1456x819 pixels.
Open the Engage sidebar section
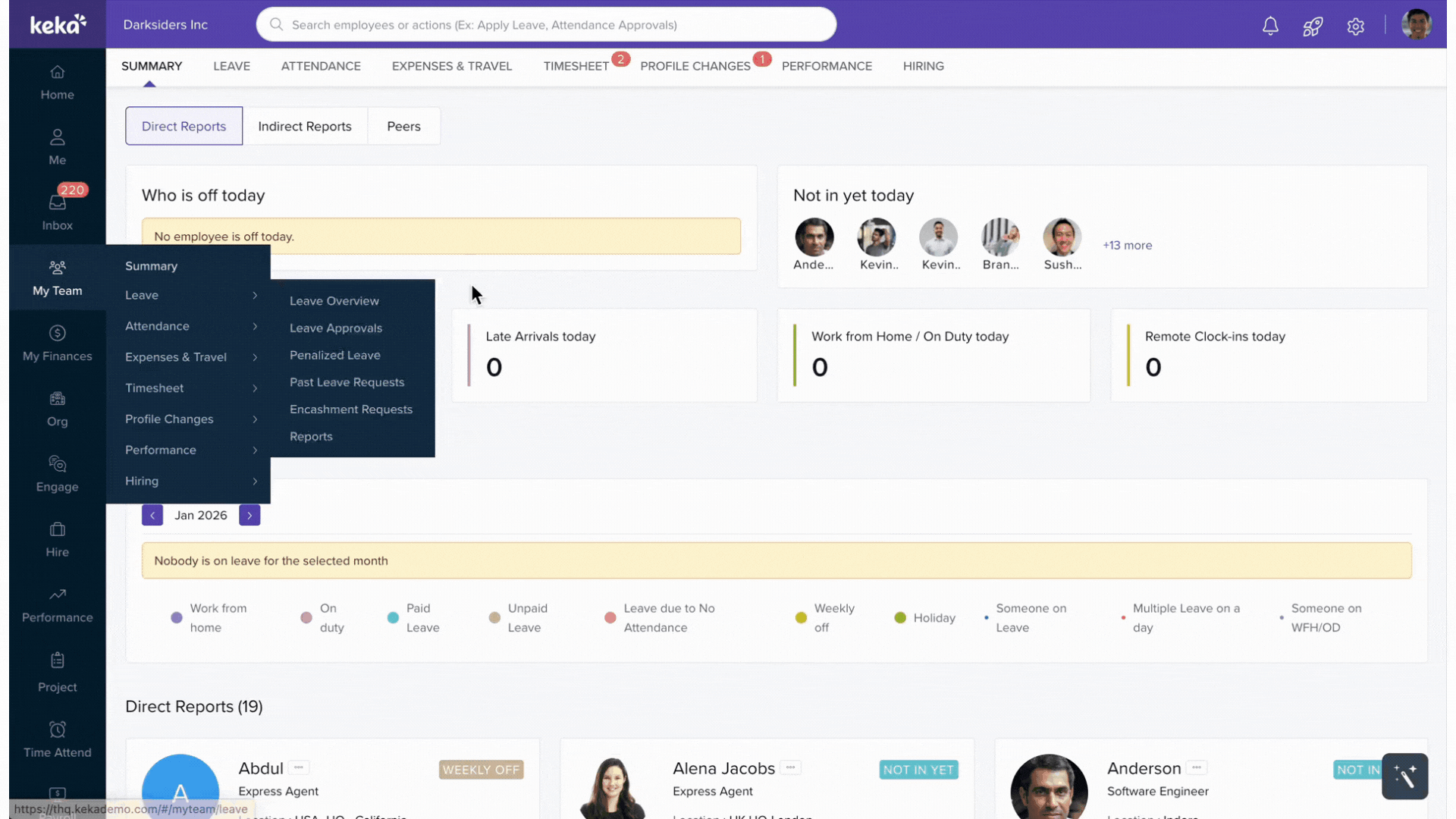pos(58,473)
